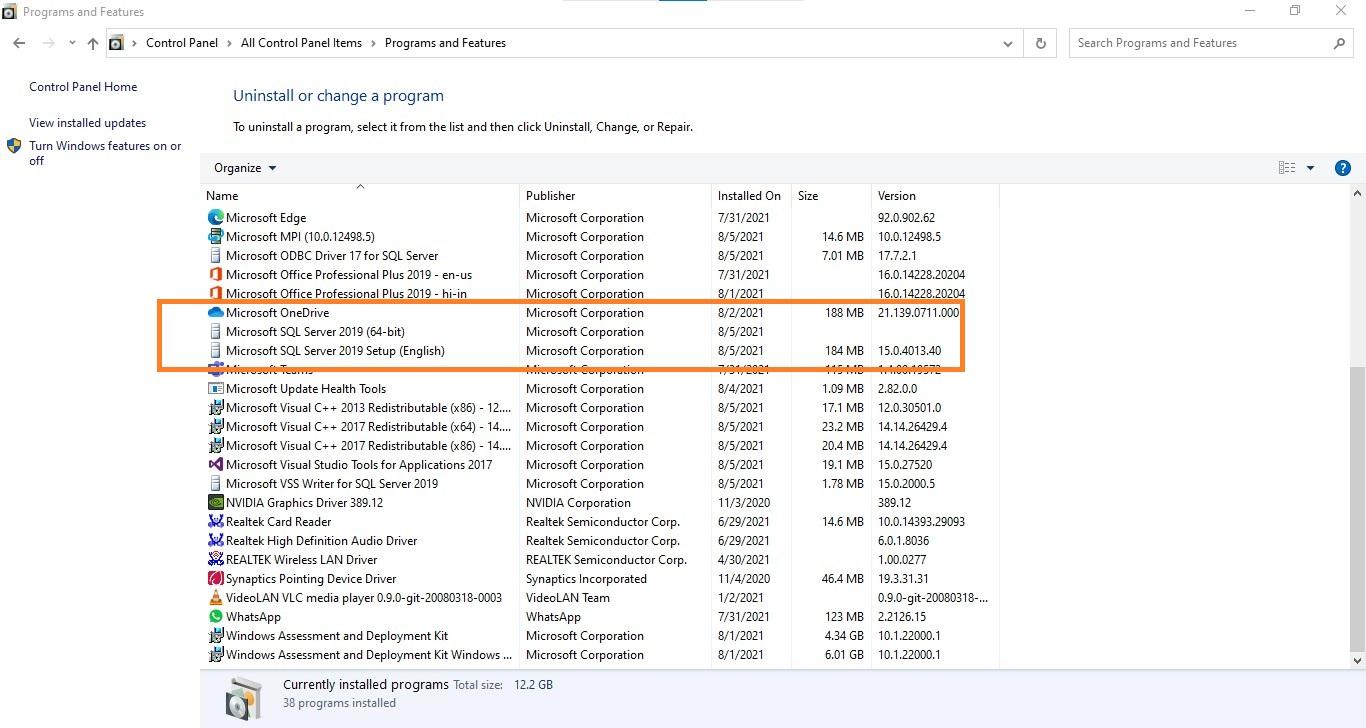
Task: Open the help question mark button
Action: point(1343,168)
